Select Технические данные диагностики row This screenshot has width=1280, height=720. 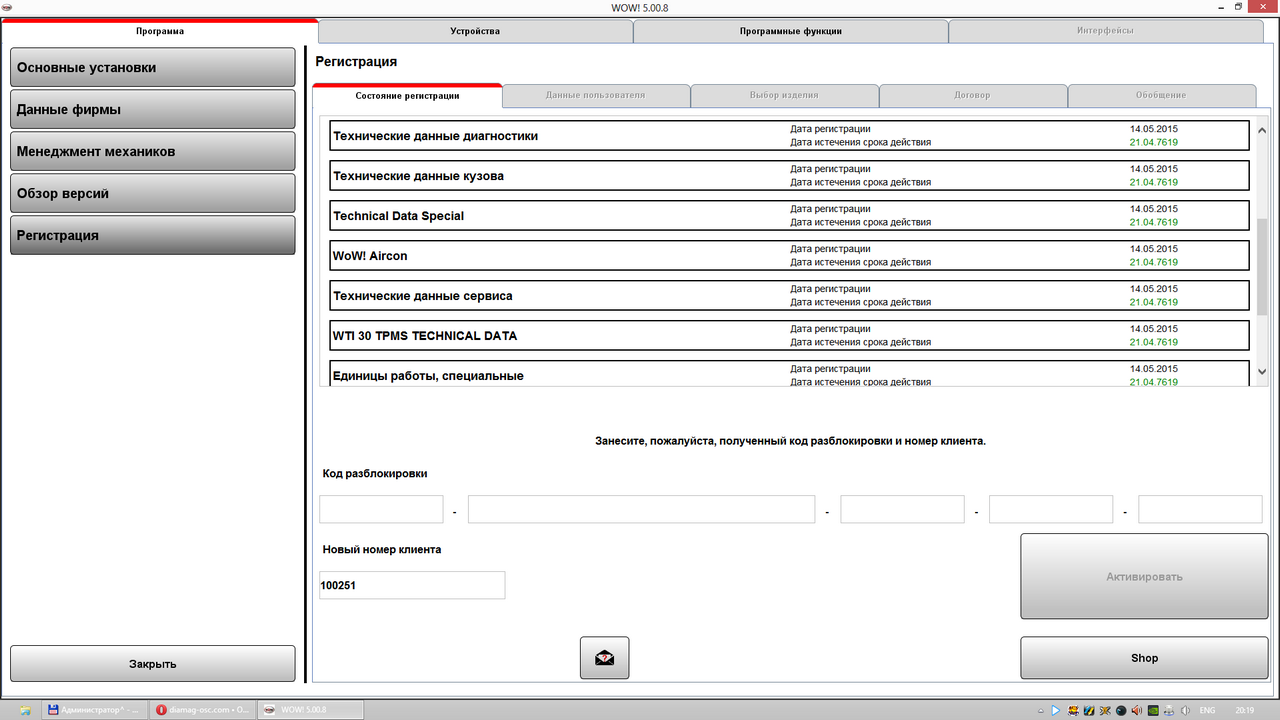point(789,136)
